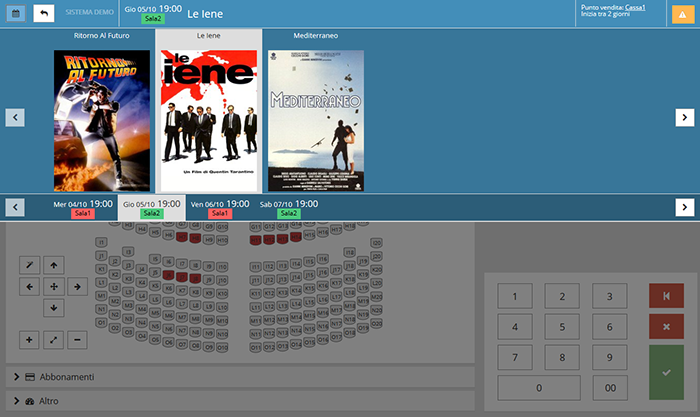Click occupied red seat H7
700x417 pixels.
182,237
